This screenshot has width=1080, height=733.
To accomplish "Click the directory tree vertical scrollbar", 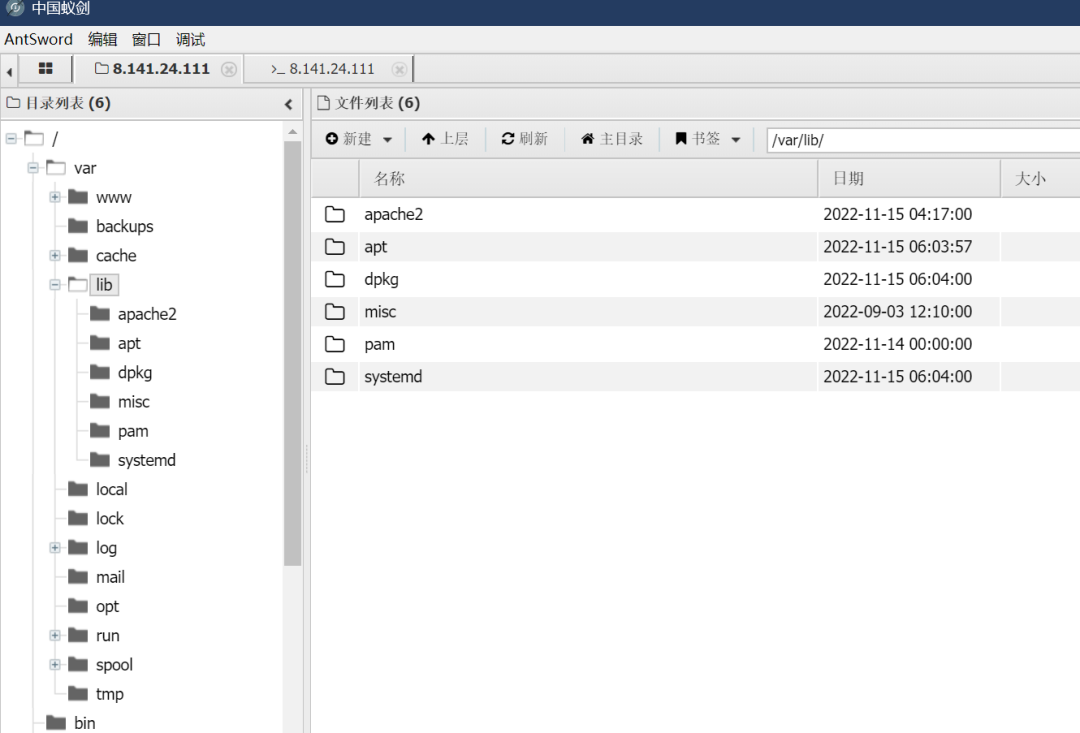I will (x=293, y=353).
